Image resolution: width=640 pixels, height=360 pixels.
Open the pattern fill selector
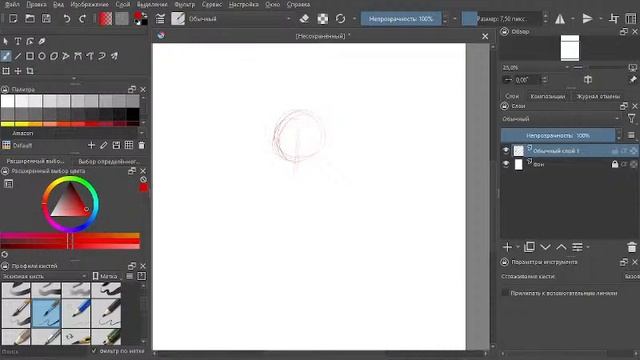(122, 18)
